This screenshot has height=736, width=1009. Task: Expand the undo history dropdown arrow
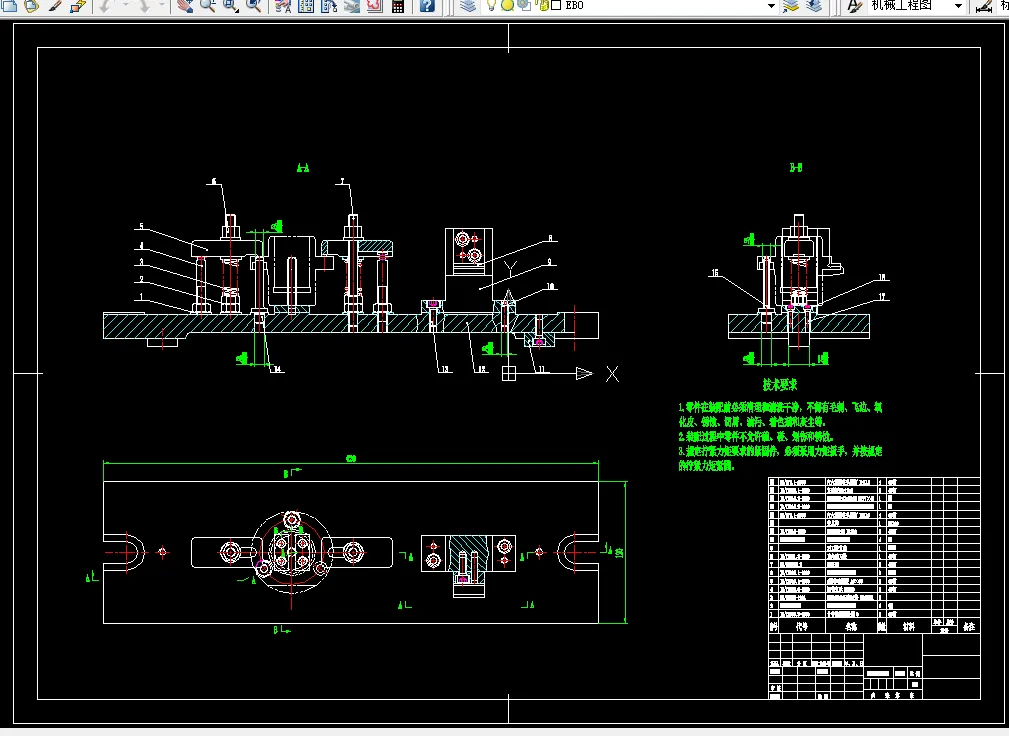(x=124, y=6)
